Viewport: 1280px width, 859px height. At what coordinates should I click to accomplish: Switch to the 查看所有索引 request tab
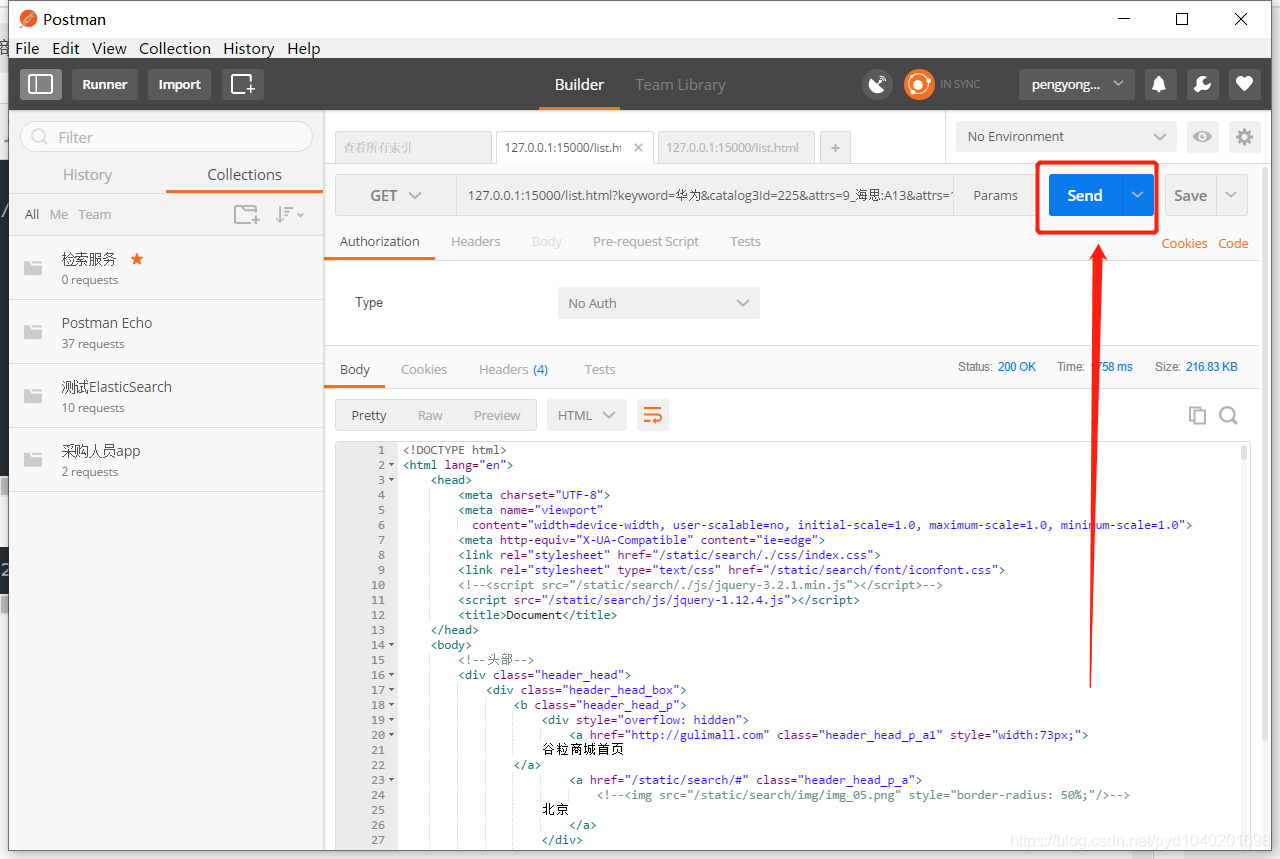[413, 147]
